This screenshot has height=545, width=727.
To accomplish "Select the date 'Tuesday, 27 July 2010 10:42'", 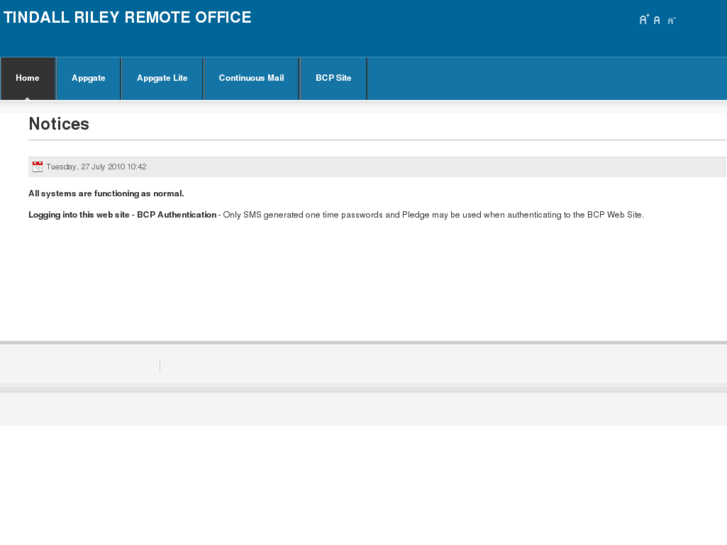I will [96, 167].
